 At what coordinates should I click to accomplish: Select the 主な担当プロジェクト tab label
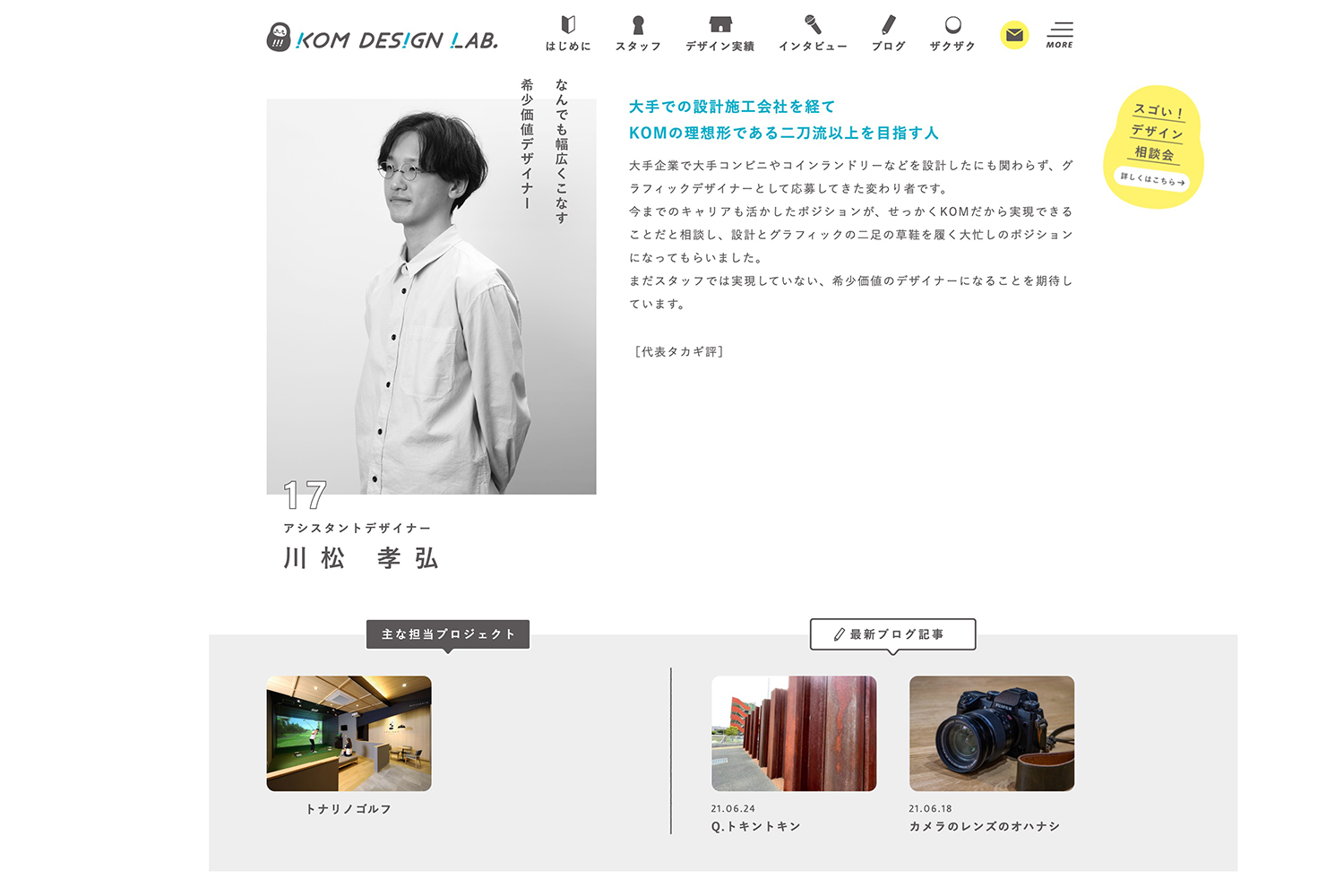448,634
